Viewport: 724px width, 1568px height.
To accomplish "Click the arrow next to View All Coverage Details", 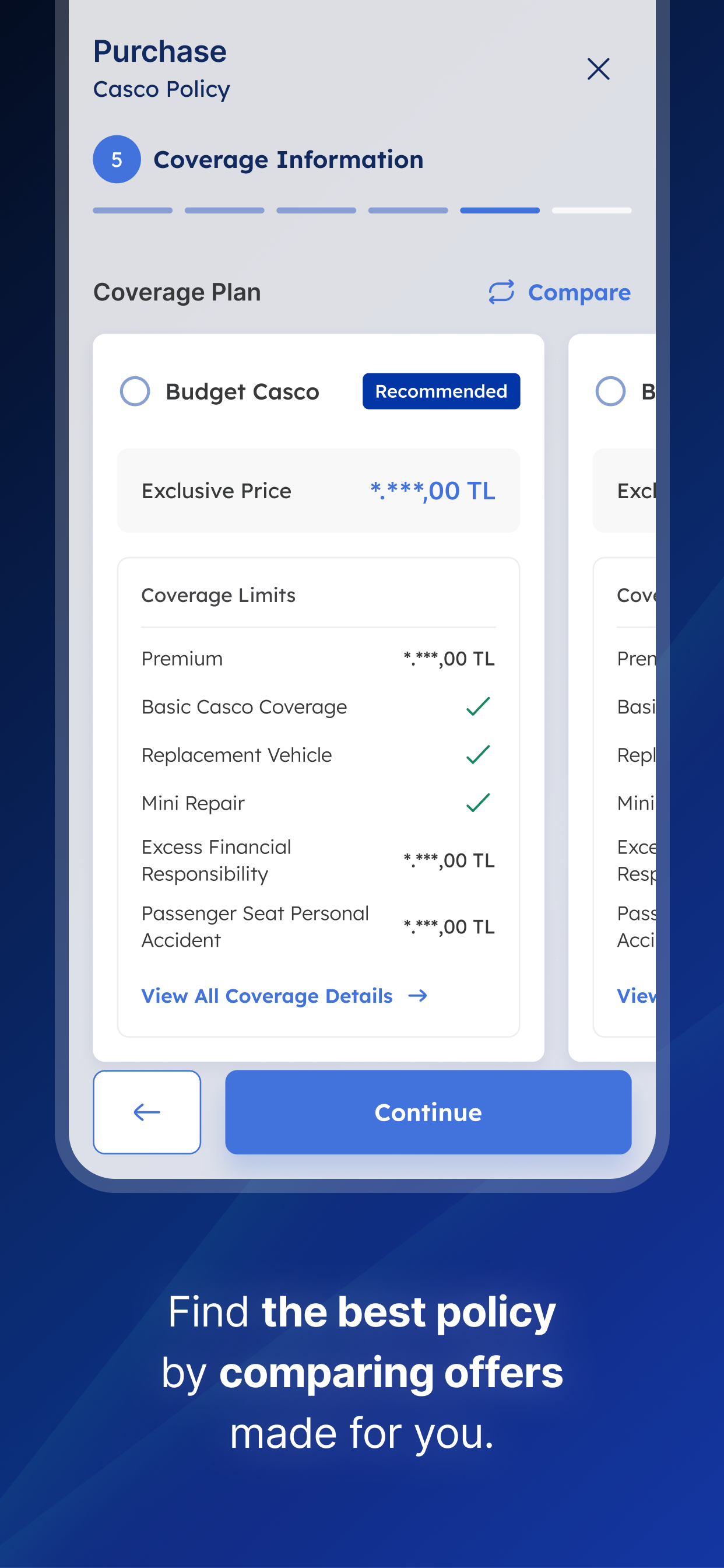I will click(417, 996).
